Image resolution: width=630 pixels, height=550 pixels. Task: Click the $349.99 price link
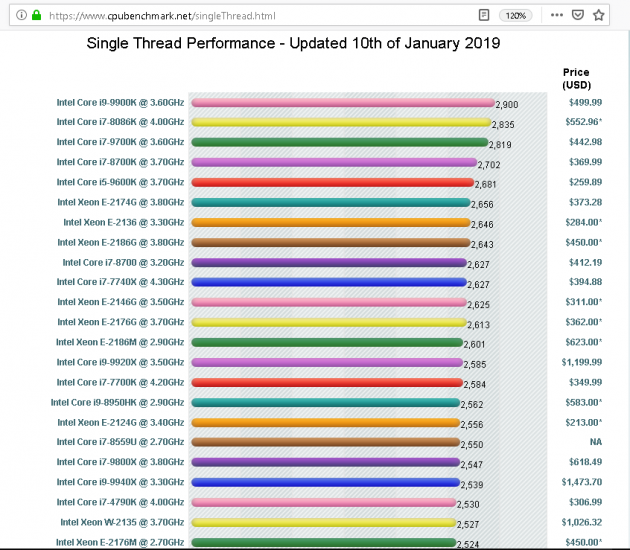coord(585,382)
